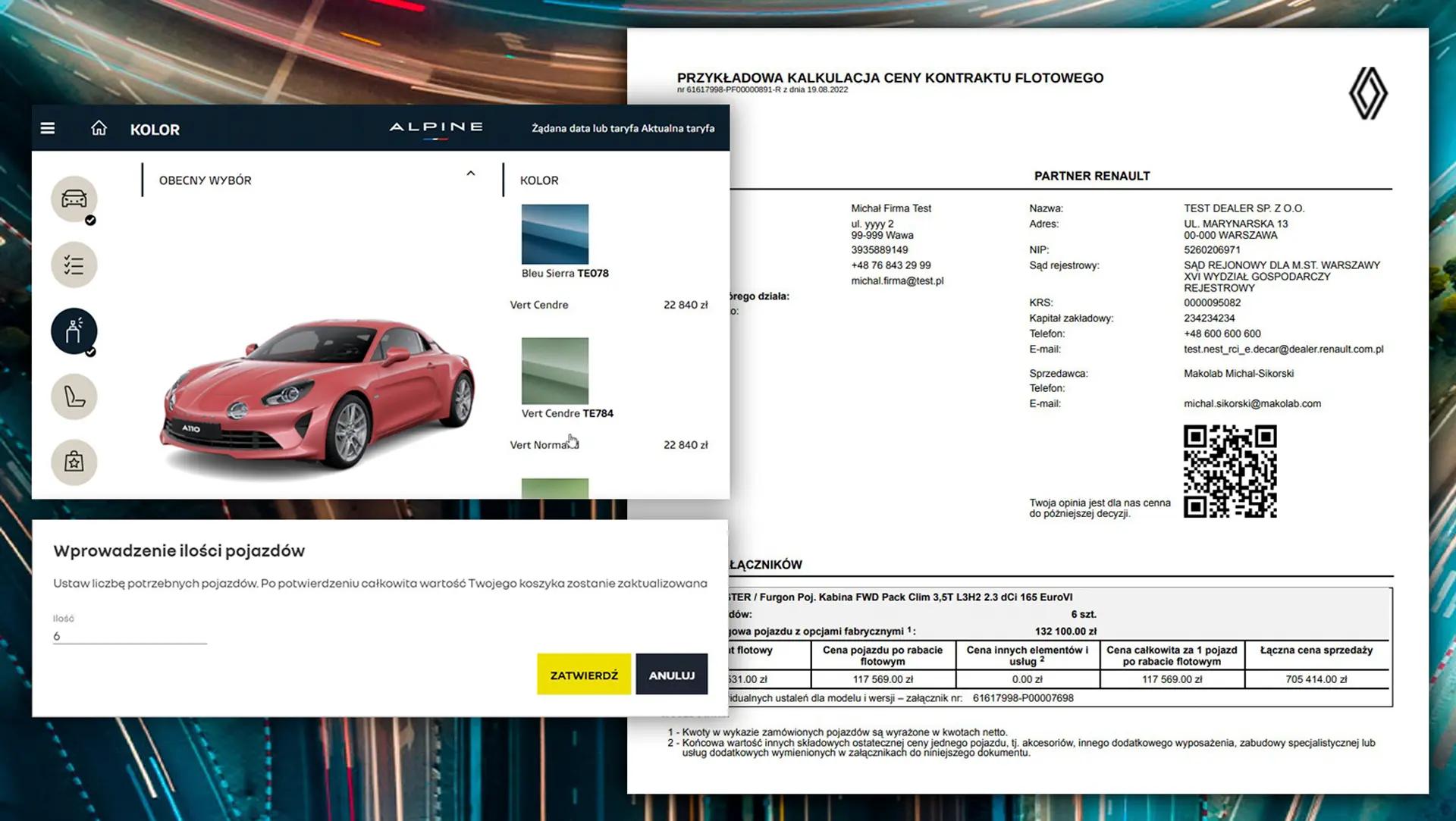Click the 0.00 zł other elements cell
Viewport: 1456px width, 821px height.
tap(1027, 679)
